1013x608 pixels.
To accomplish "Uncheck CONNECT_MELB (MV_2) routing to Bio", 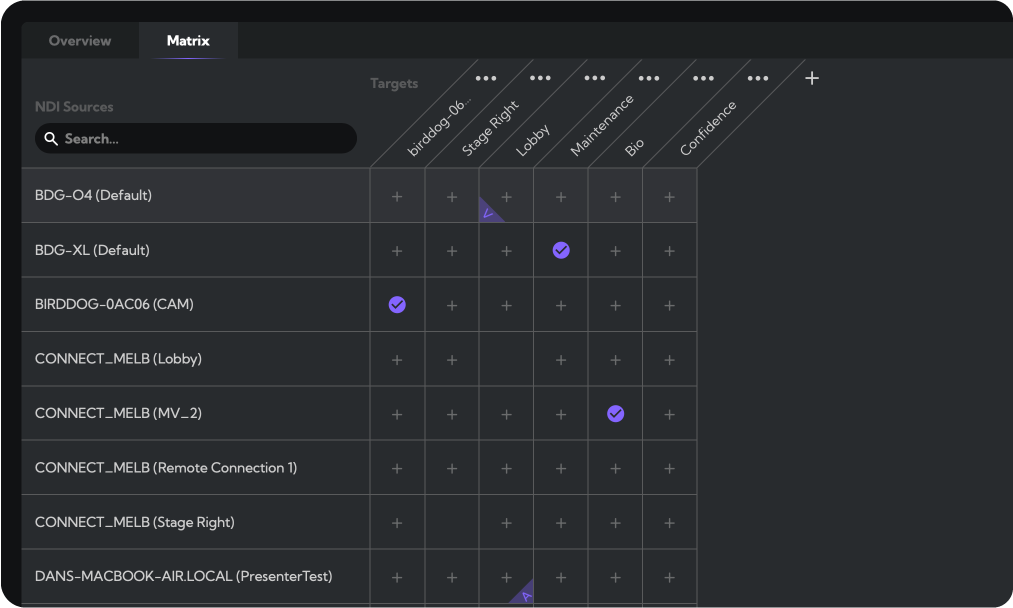I will point(615,413).
